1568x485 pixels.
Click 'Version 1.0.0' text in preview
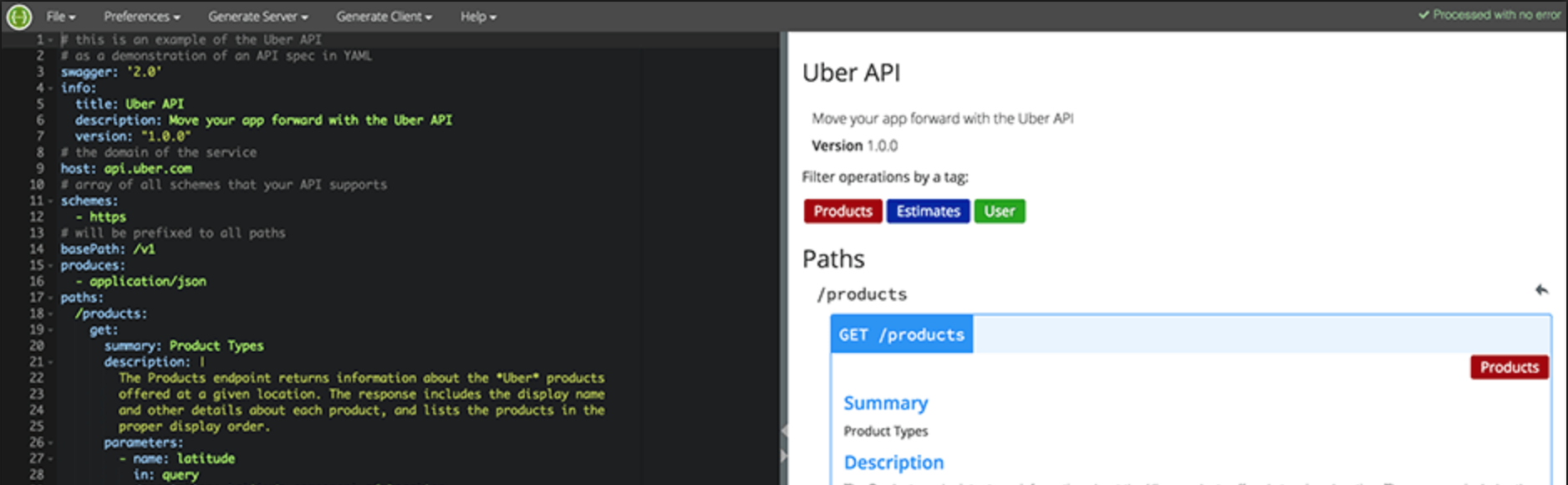pyautogui.click(x=854, y=145)
